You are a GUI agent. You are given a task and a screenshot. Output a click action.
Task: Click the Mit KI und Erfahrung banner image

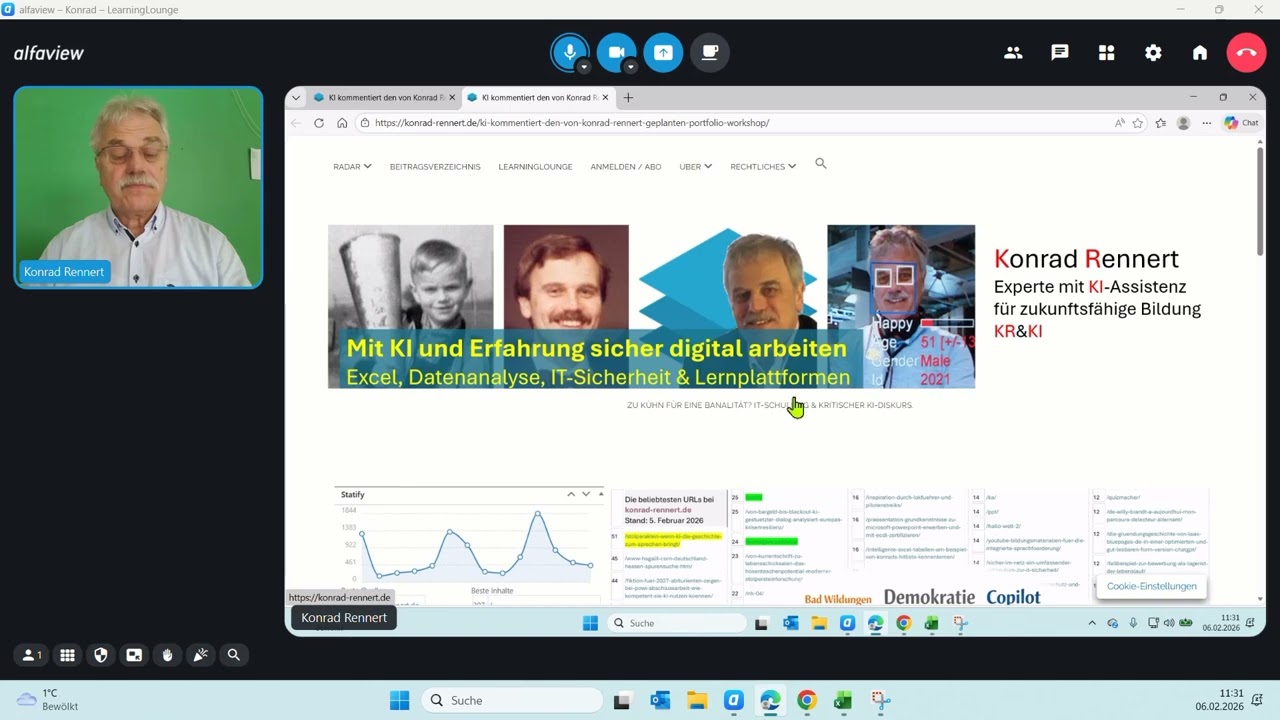651,306
